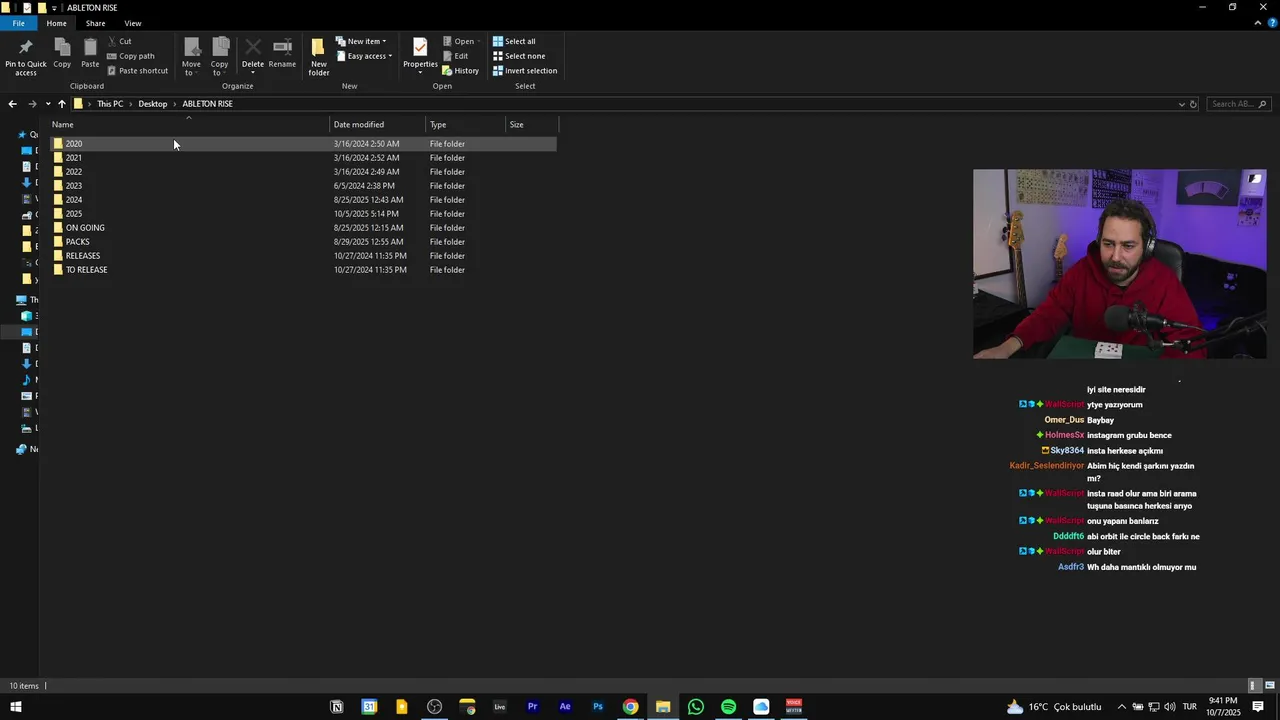Open Voicemeeter from the taskbar

pos(794,707)
